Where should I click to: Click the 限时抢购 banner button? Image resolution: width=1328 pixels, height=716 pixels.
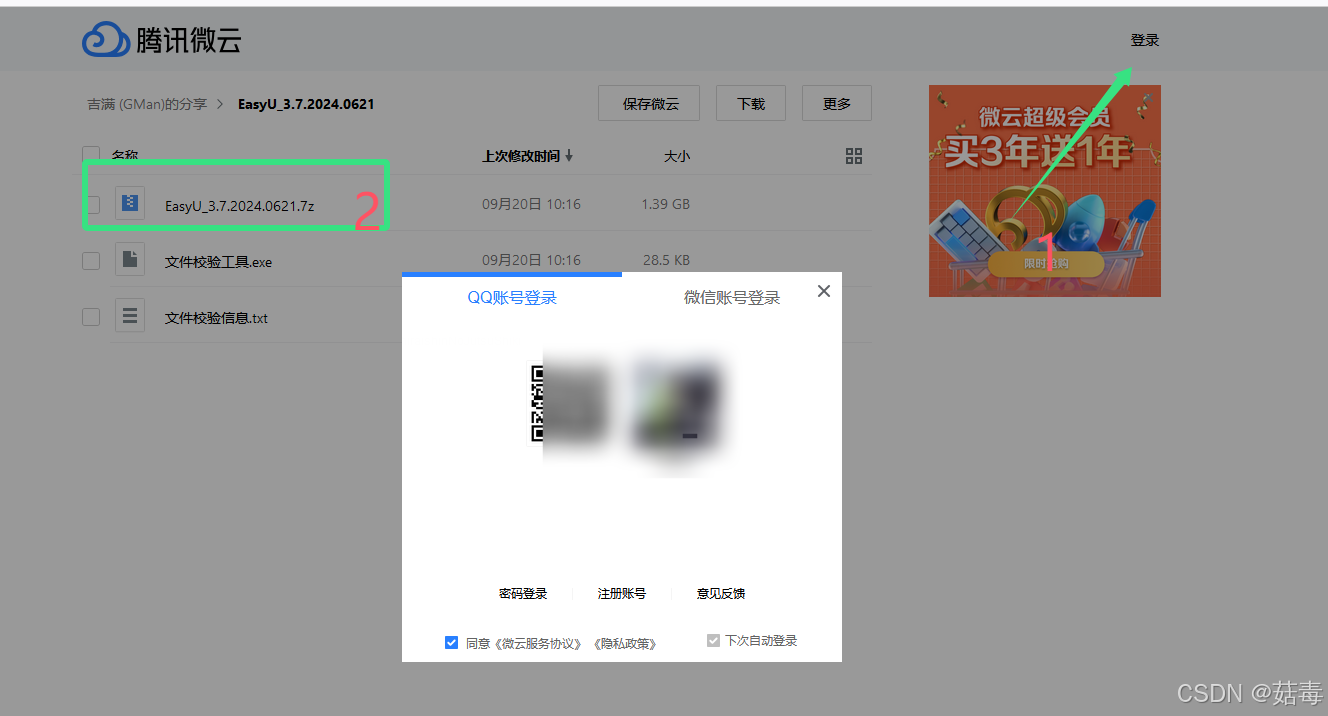point(1046,264)
